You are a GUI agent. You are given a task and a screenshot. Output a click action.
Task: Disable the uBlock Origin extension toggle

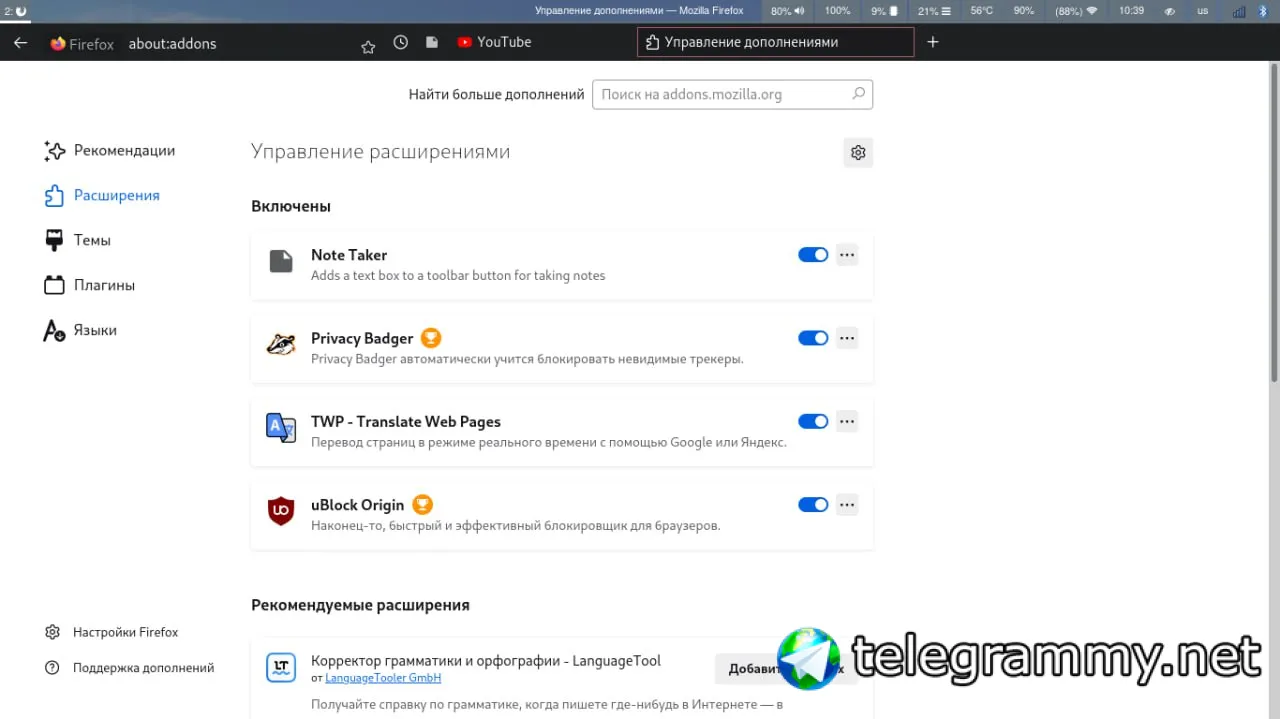pyautogui.click(x=813, y=505)
